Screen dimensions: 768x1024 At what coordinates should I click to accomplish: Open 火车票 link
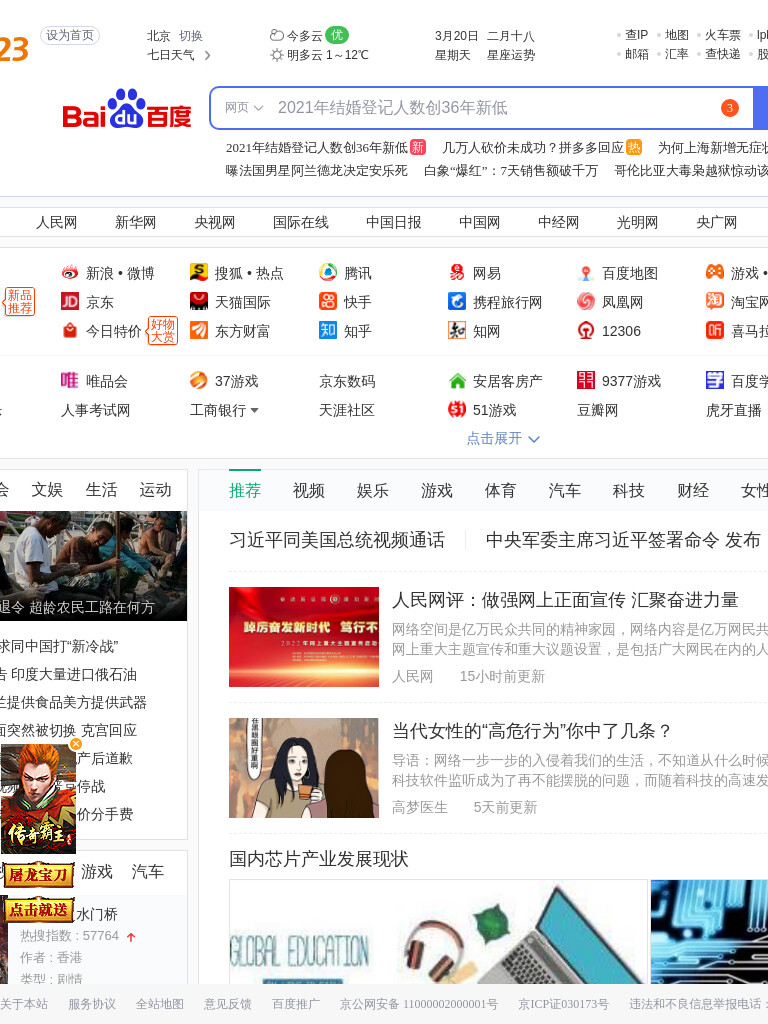click(x=723, y=35)
